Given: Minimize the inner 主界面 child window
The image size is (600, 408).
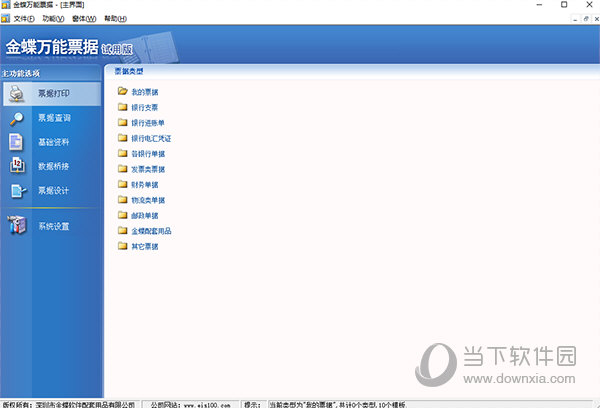Looking at the screenshot, I should click(x=576, y=19).
